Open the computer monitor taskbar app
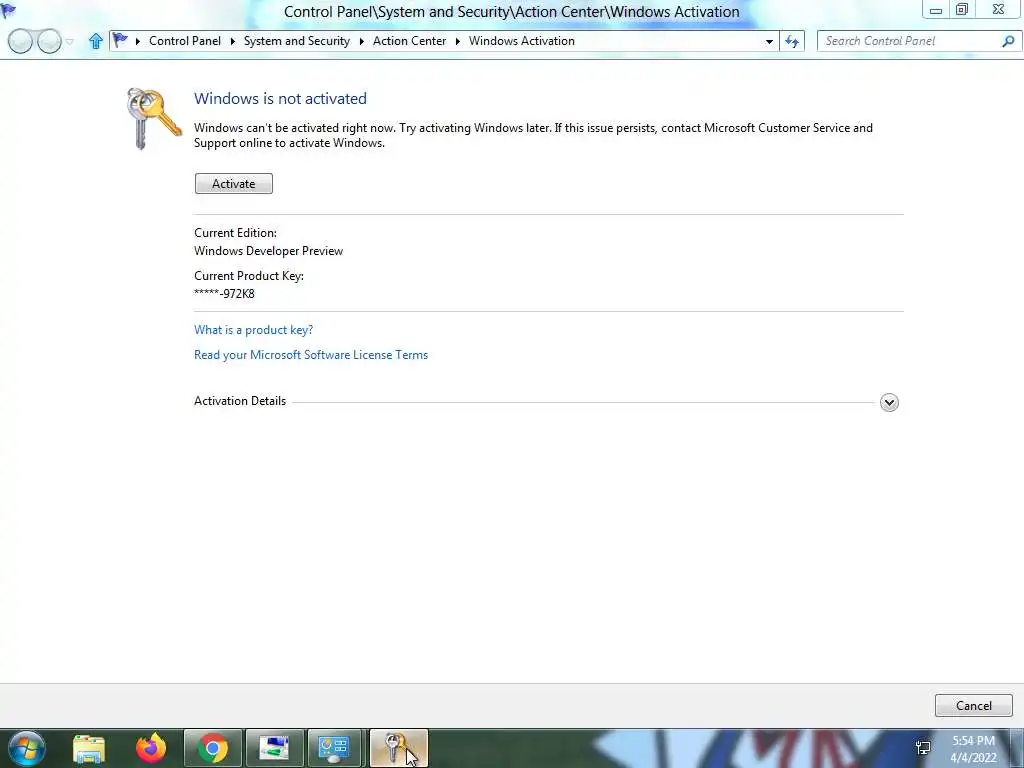 pyautogui.click(x=274, y=748)
